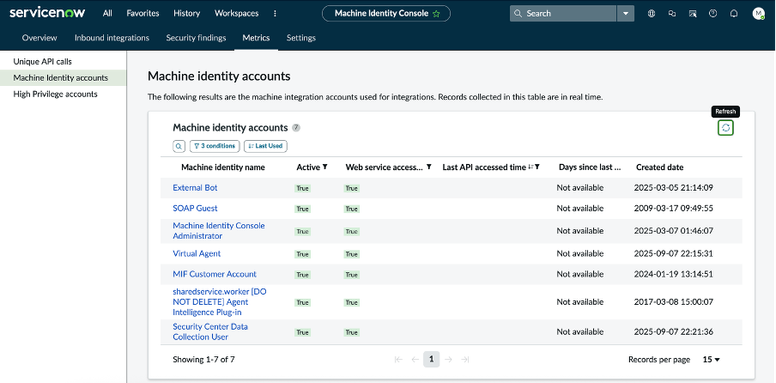The width and height of the screenshot is (776, 383).
Task: Open the globe scope selector icon
Action: click(651, 14)
